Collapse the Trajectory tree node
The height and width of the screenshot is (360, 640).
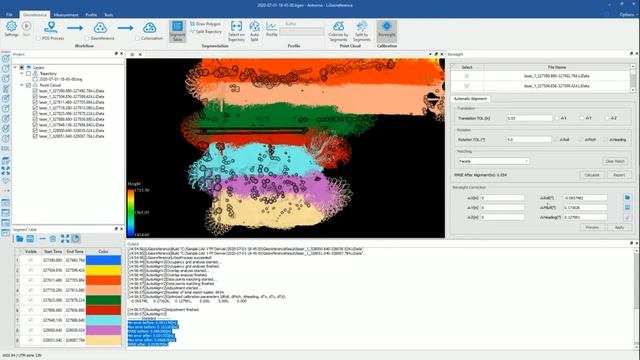22,73
